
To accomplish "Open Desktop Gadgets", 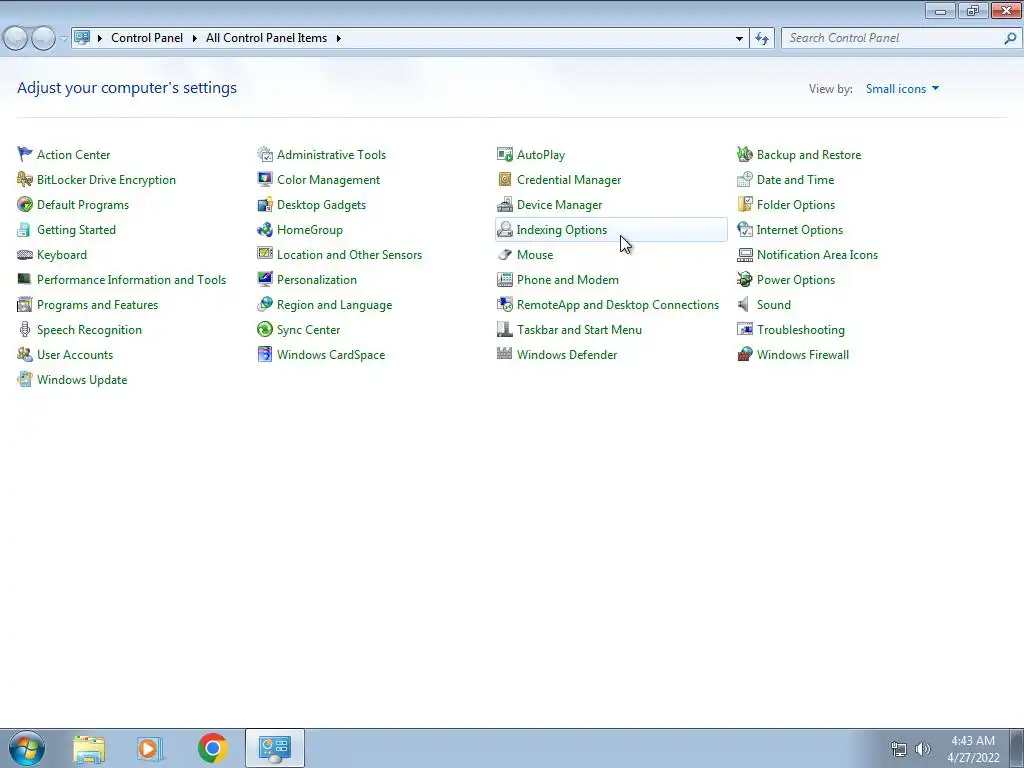I will click(321, 205).
